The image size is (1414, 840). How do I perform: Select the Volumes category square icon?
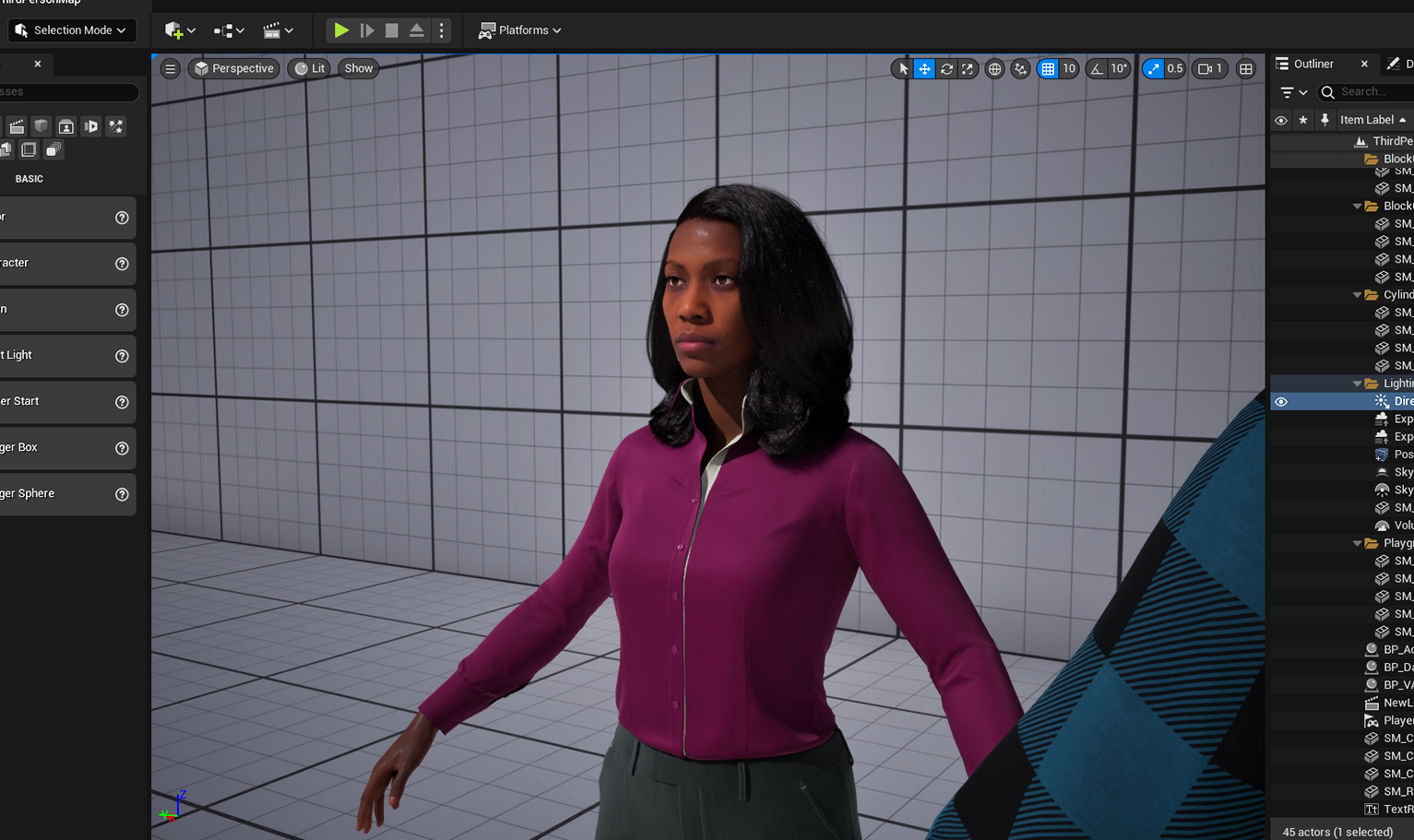point(29,149)
